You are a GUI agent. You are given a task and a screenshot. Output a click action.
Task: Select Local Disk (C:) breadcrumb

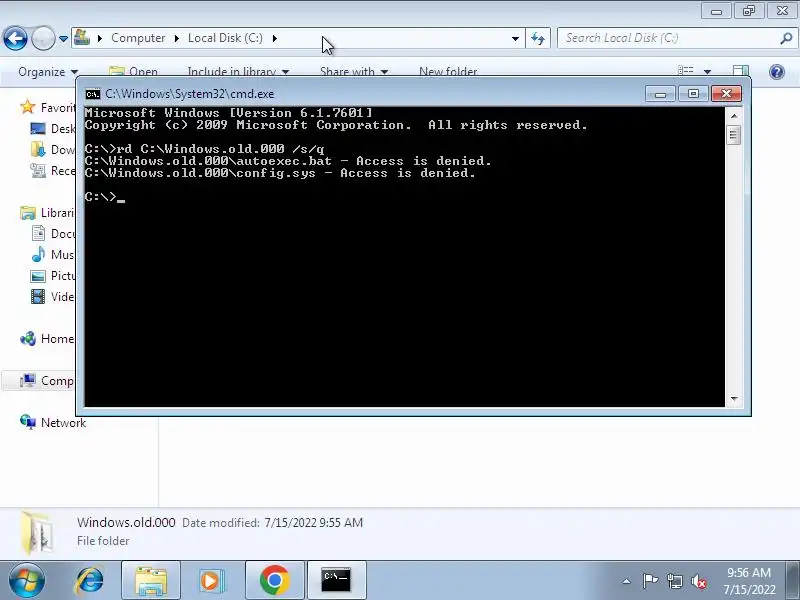[x=225, y=38]
